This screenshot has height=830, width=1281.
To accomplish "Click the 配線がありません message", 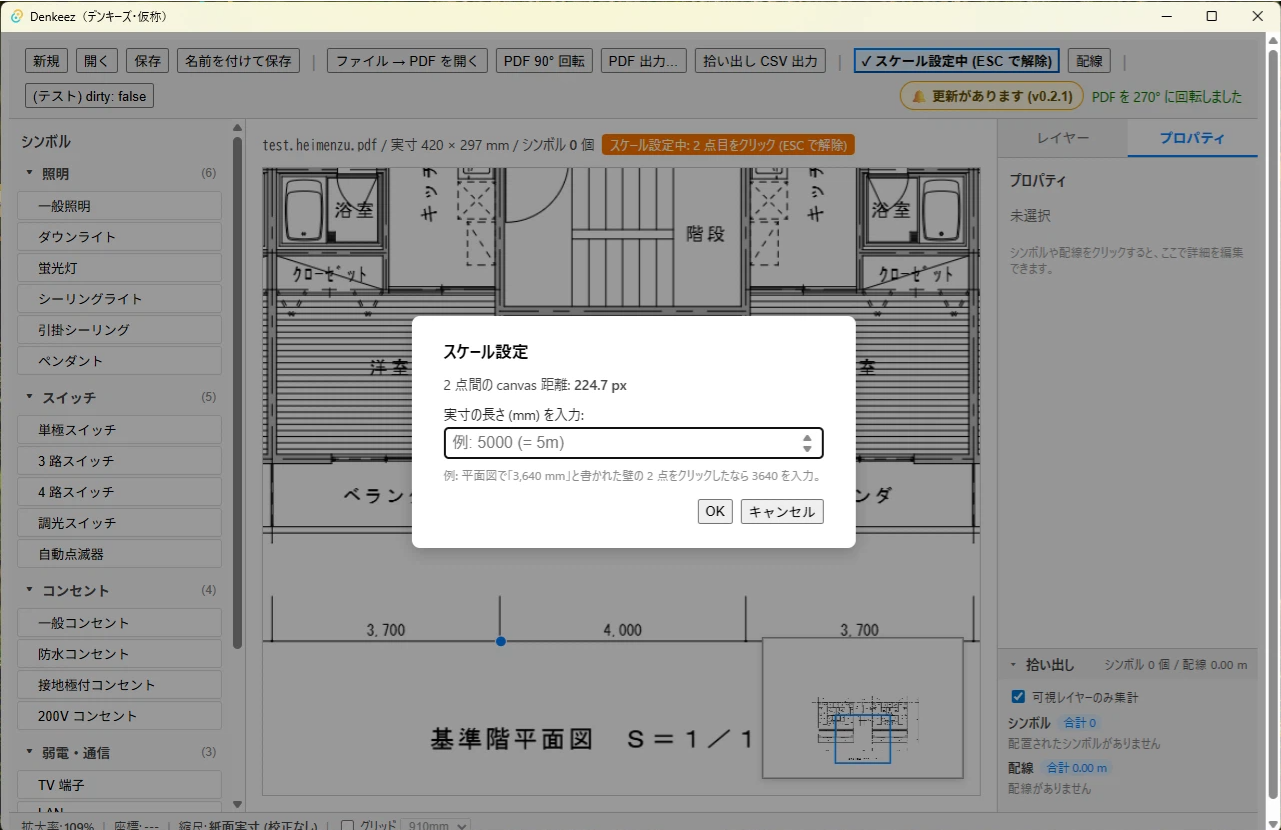I will (1050, 789).
